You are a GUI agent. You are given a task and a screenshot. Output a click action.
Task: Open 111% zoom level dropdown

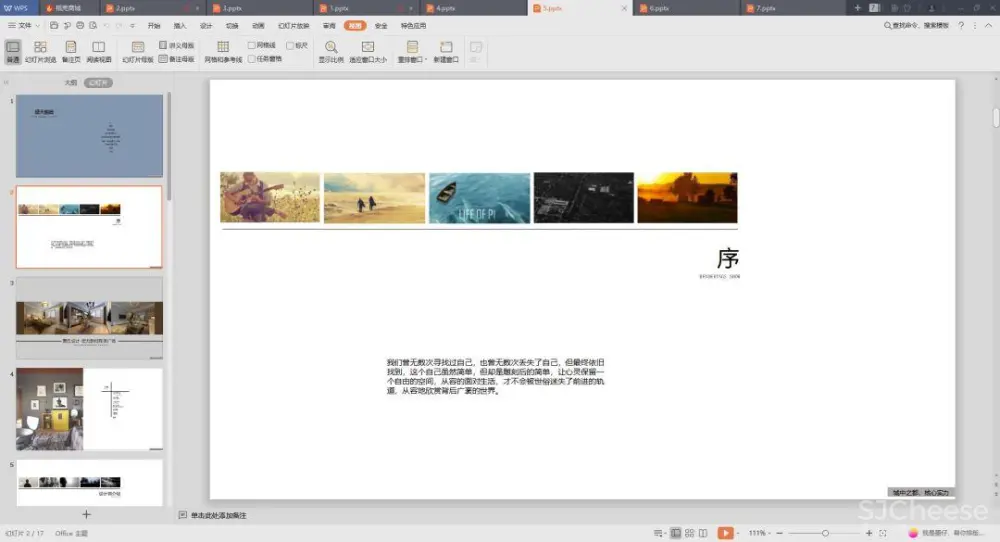pos(759,533)
